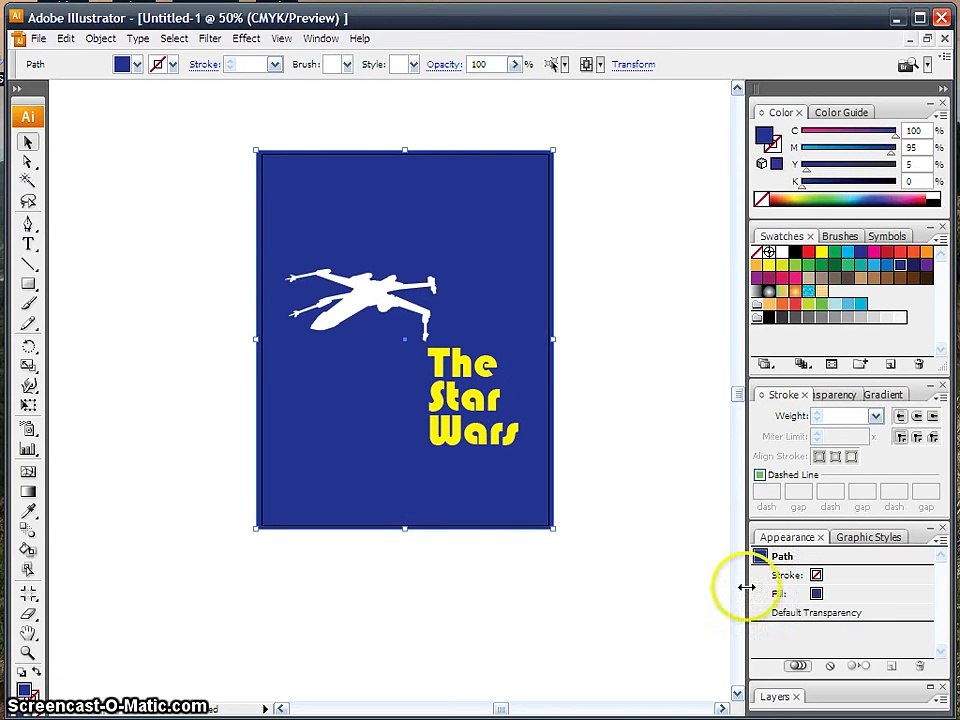Expand the Opacity slider arrow

tap(515, 64)
